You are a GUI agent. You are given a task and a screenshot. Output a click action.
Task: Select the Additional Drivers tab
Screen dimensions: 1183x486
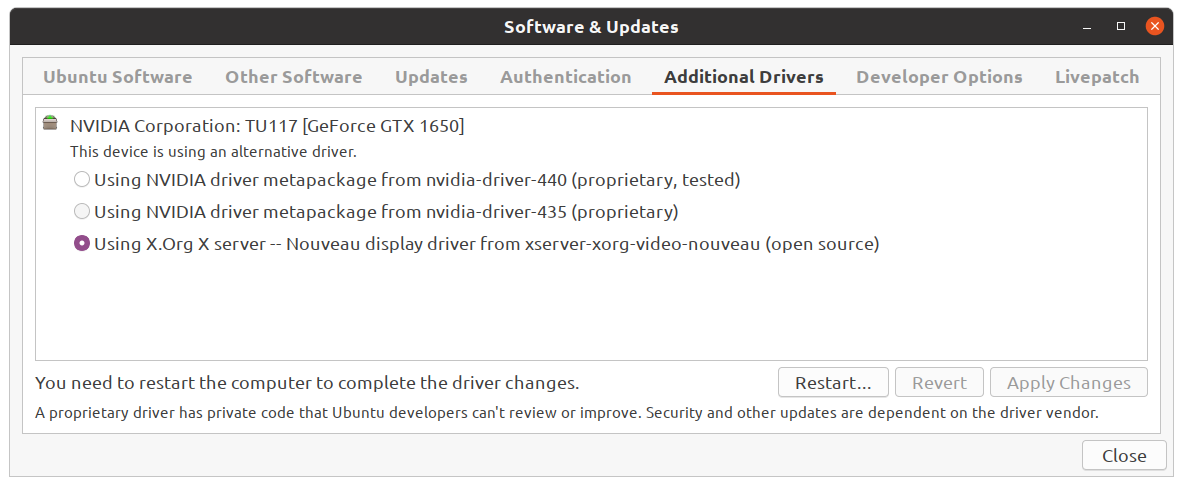[744, 77]
